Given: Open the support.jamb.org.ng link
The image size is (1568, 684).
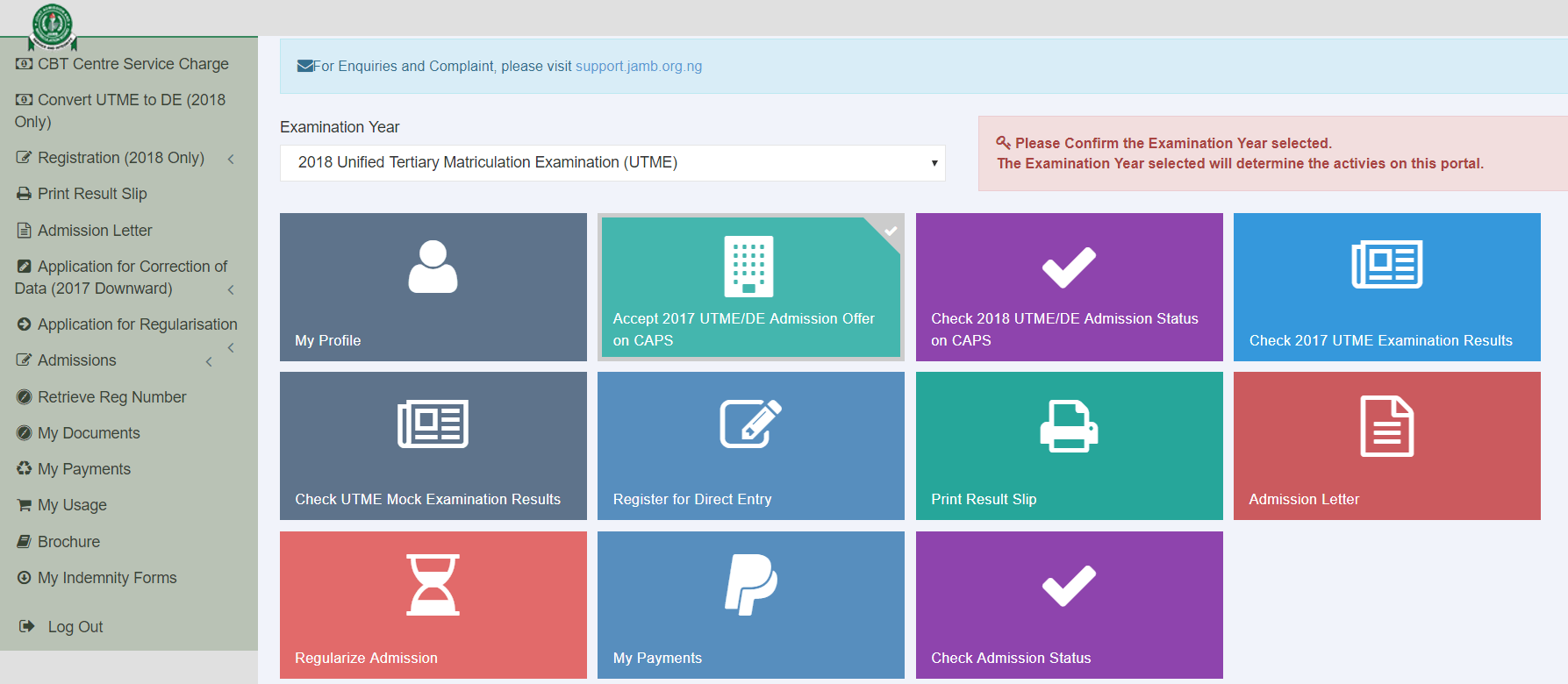Looking at the screenshot, I should (x=638, y=67).
